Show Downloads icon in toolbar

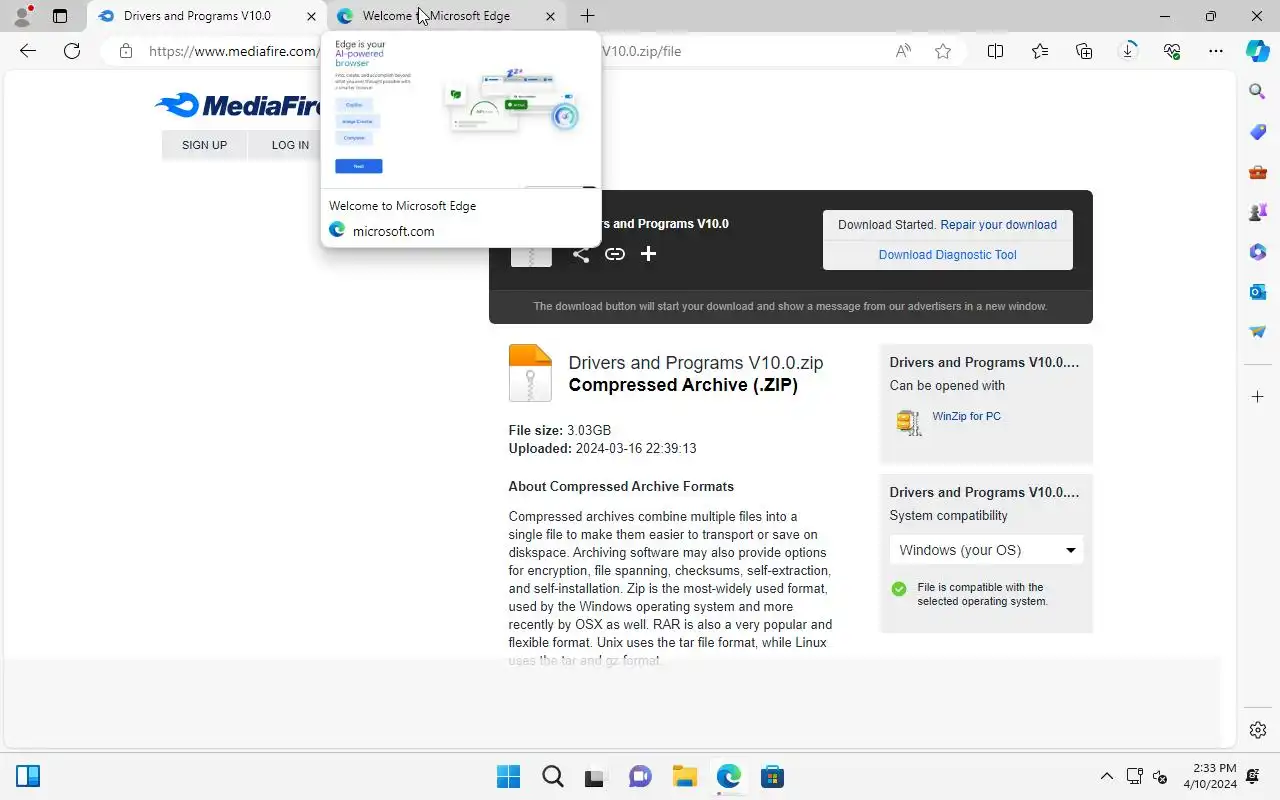[x=1128, y=51]
